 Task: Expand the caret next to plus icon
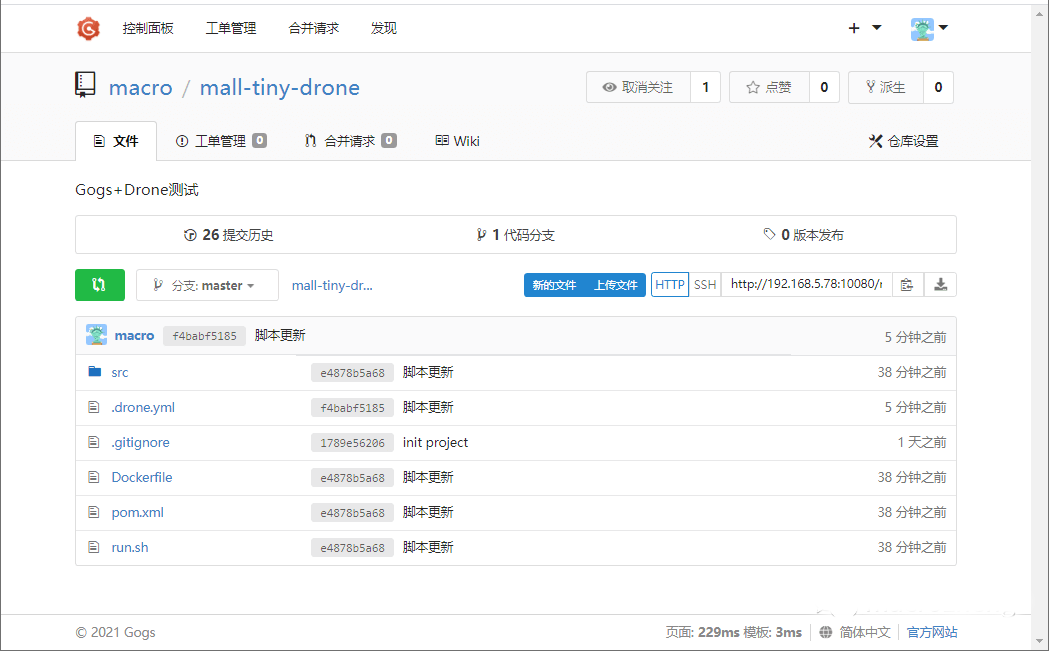pos(876,27)
